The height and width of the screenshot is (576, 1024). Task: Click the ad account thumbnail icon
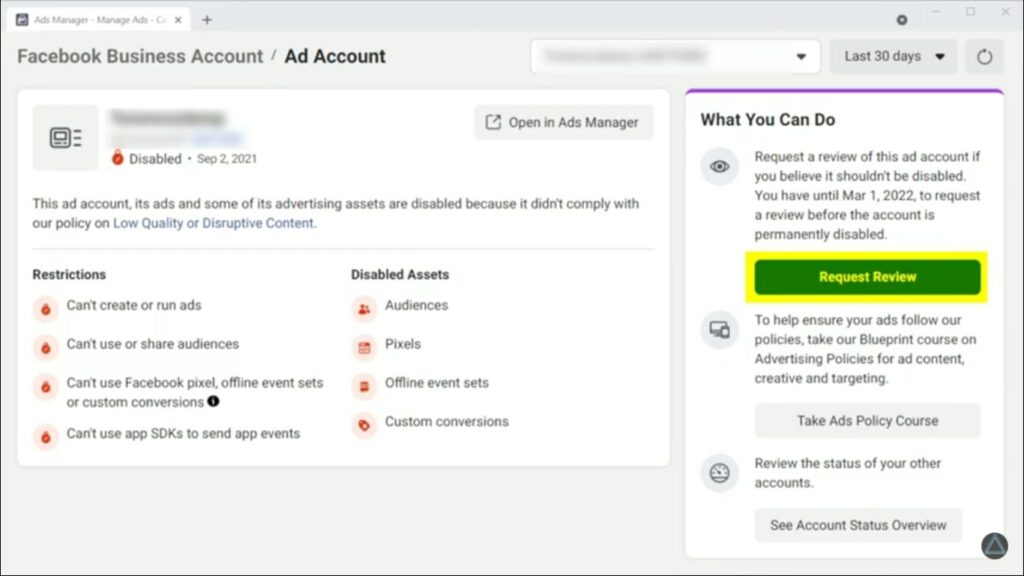pos(66,138)
